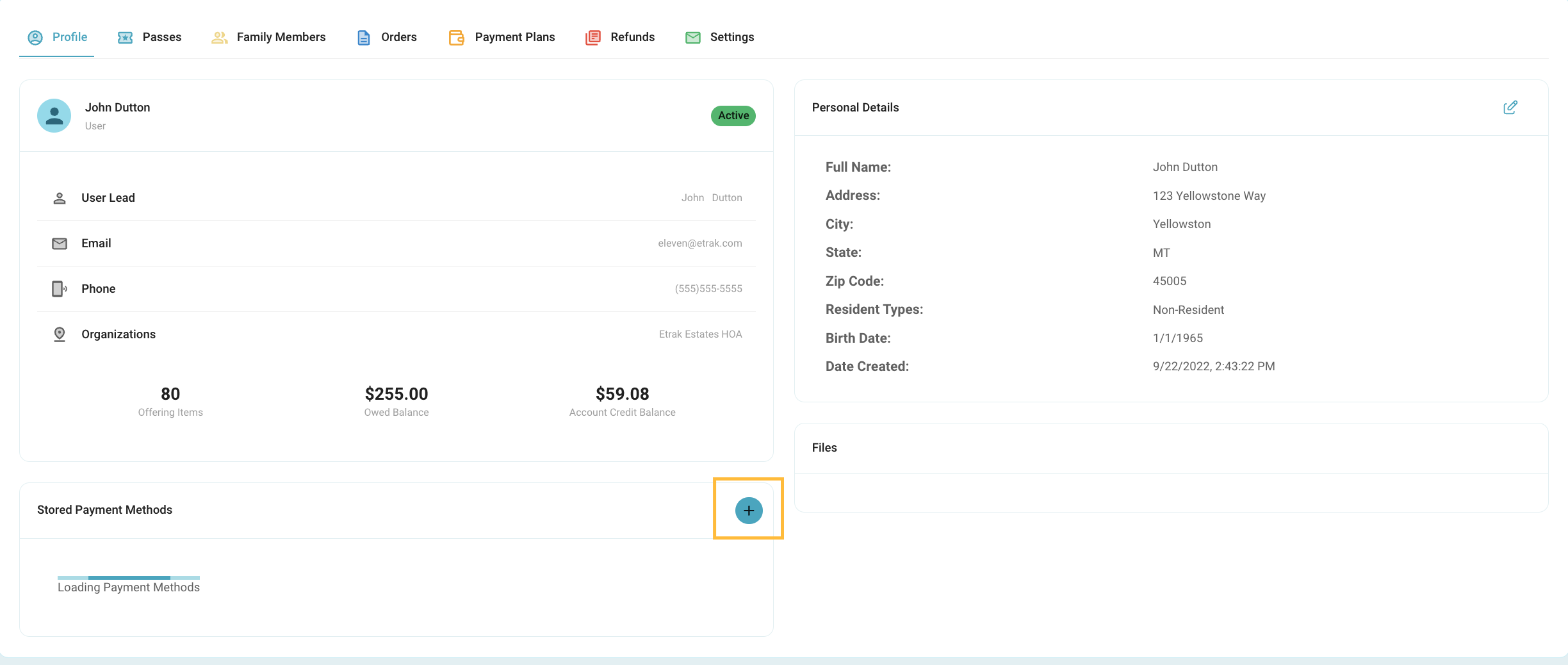Open the Payment Plans tab

pos(502,37)
